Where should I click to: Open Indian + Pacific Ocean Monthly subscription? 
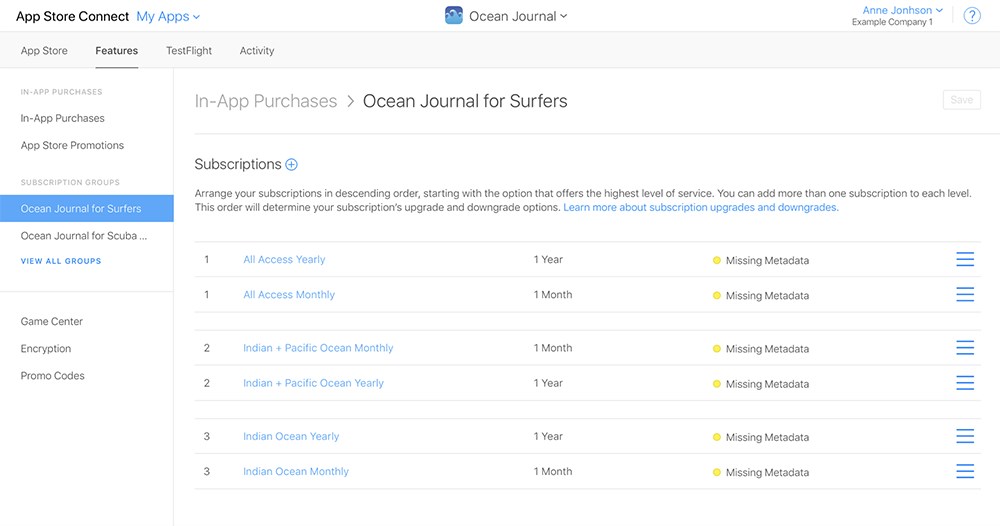click(318, 348)
